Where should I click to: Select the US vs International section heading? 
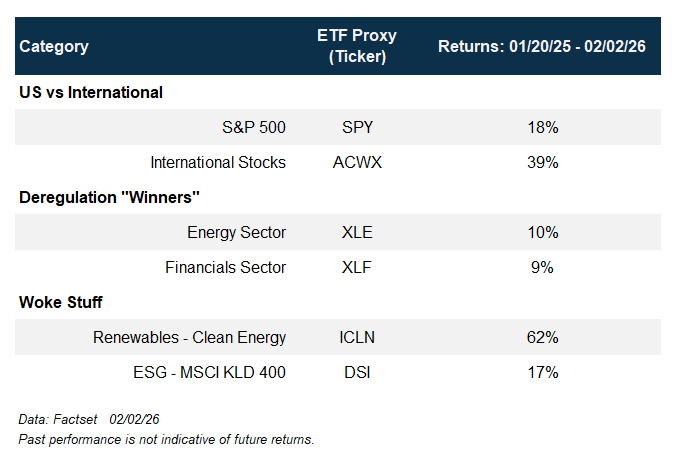point(91,92)
